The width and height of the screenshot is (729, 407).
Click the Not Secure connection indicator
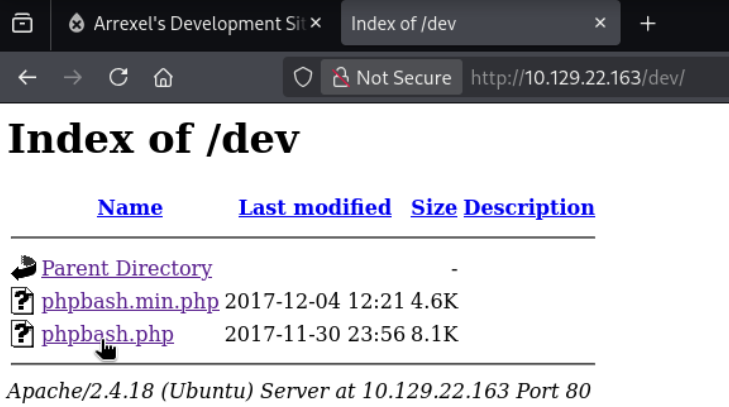click(x=391, y=77)
